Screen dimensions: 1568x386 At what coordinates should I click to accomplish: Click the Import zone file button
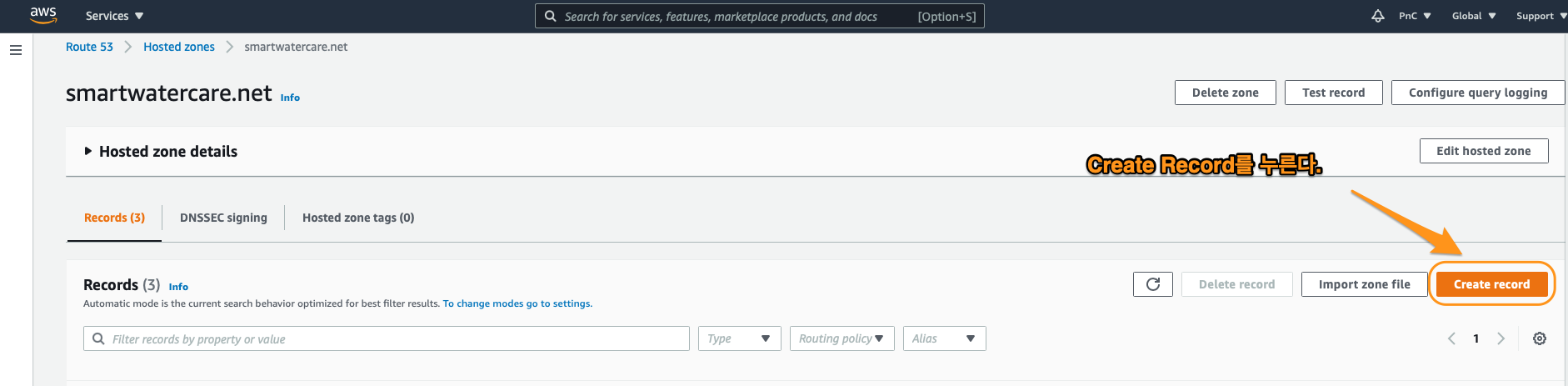(1364, 284)
